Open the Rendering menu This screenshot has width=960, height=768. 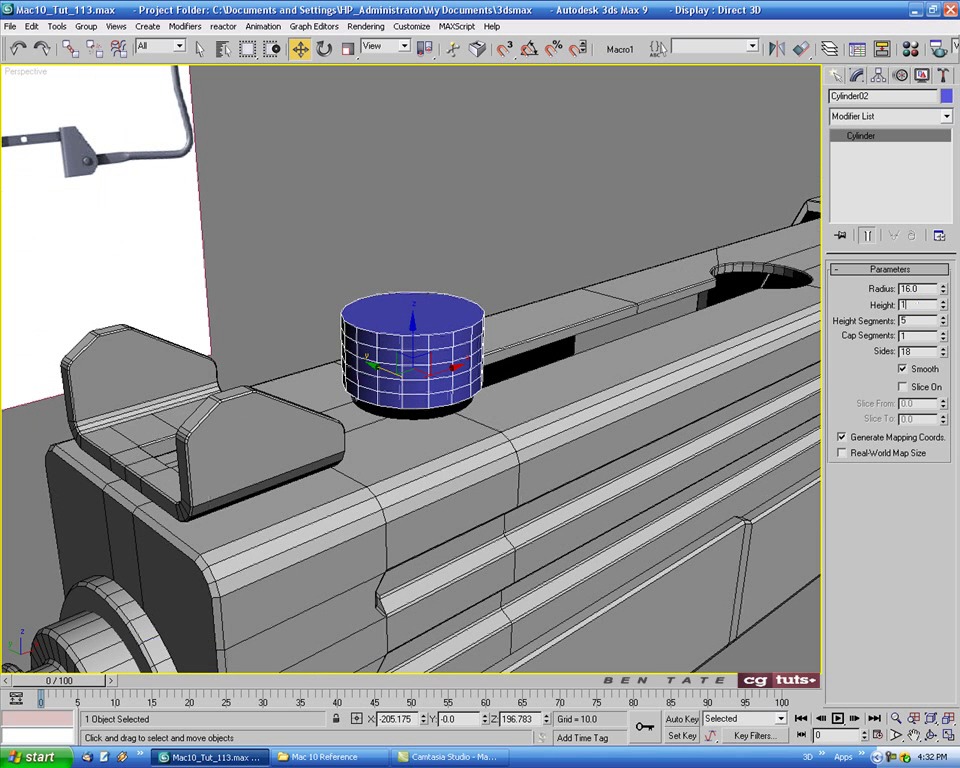(x=366, y=26)
